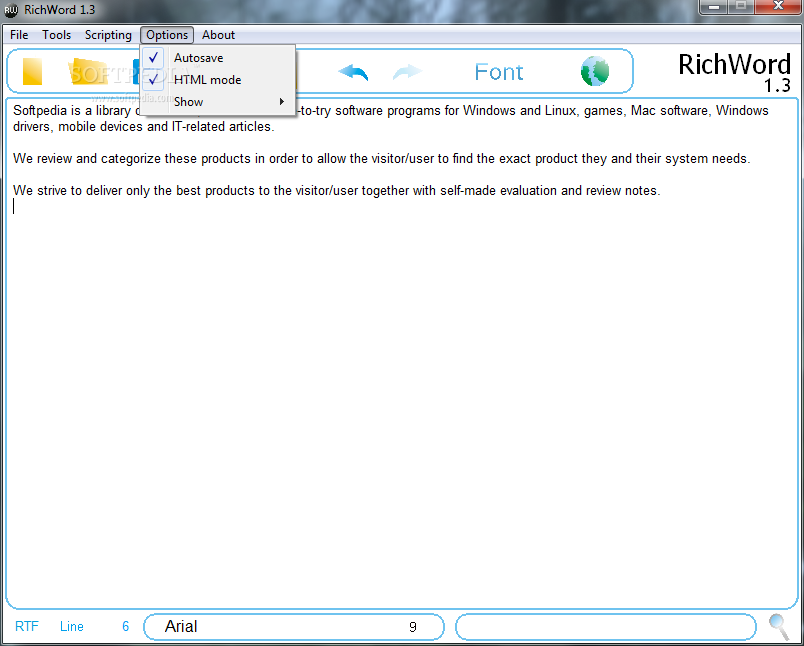Click the line "drivers, mobile devices and IT-related articles."
Screen dimensions: 804x646
pos(144,127)
